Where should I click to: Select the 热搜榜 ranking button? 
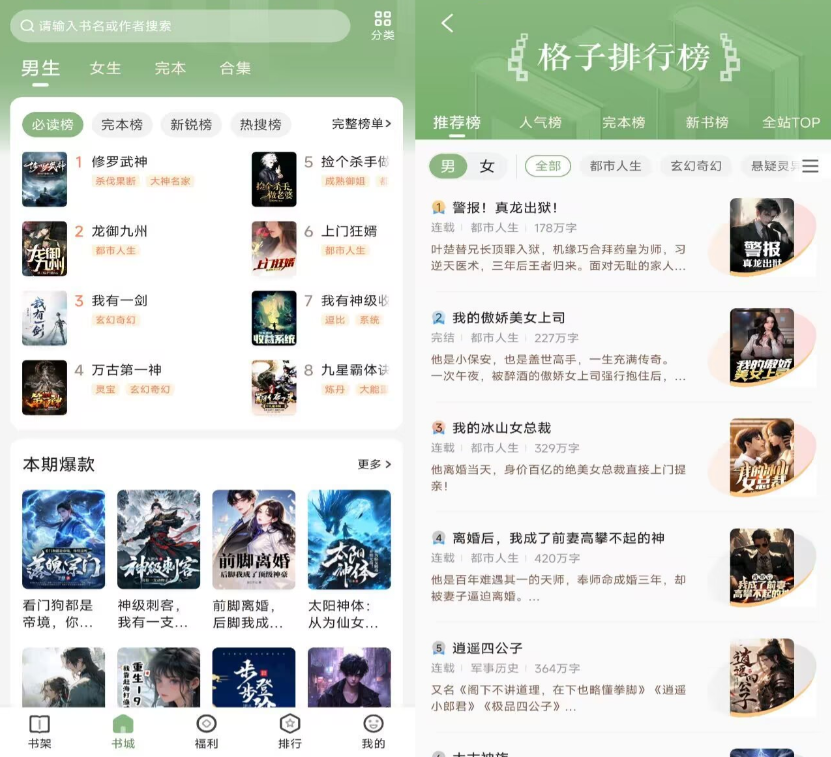click(260, 124)
